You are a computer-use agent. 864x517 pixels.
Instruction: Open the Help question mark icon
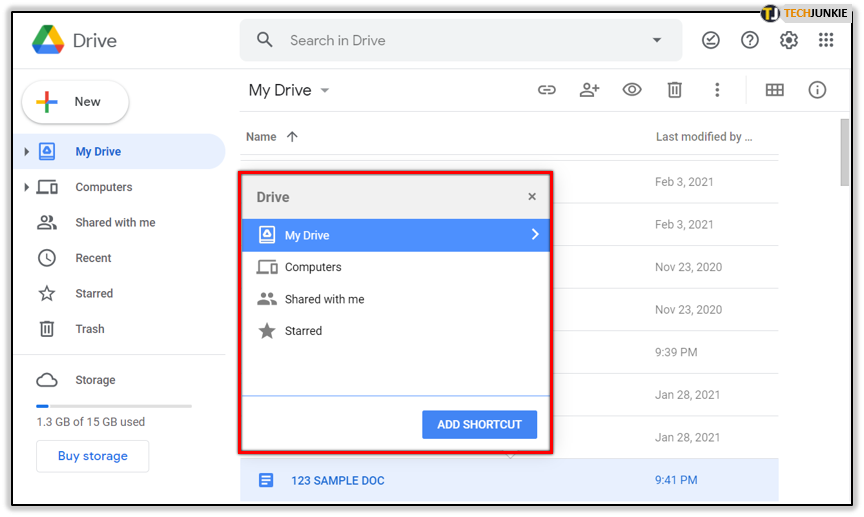[x=749, y=40]
